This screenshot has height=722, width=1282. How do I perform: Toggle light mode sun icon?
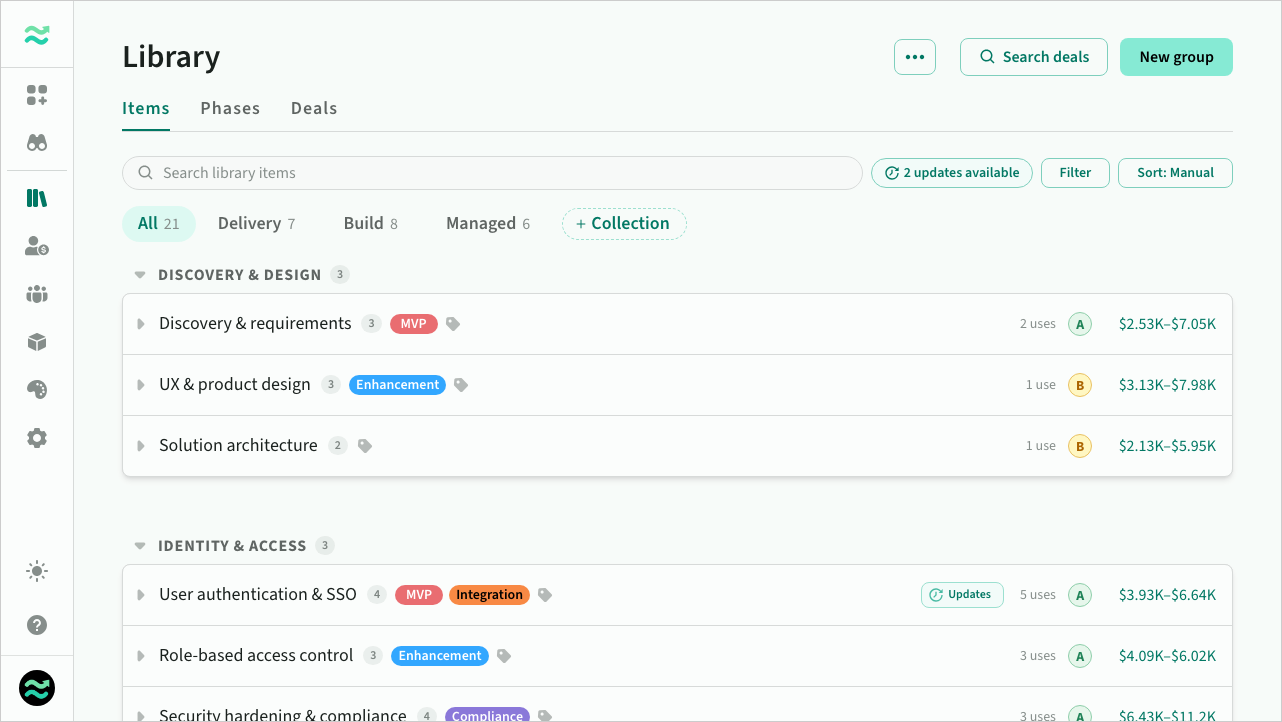tap(37, 572)
